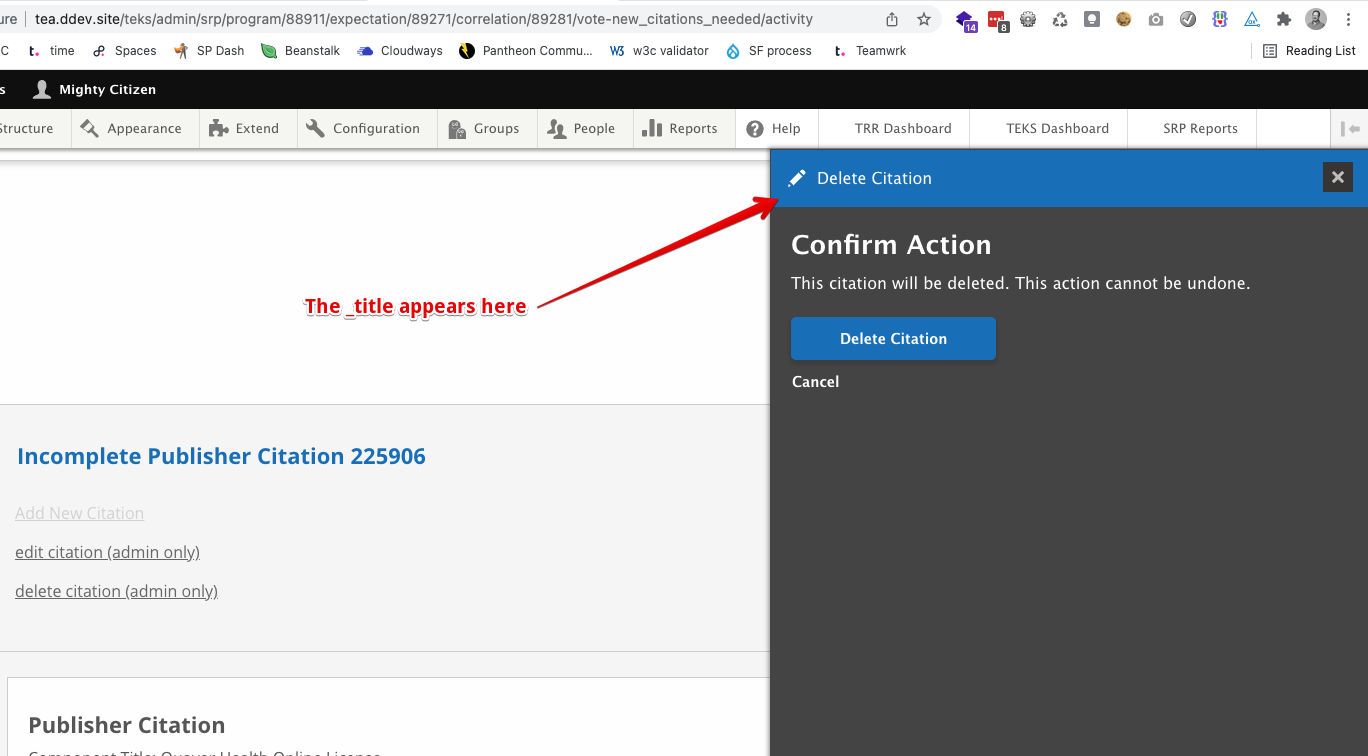The height and width of the screenshot is (756, 1368).
Task: Go to TRR Dashboard
Action: tap(903, 128)
